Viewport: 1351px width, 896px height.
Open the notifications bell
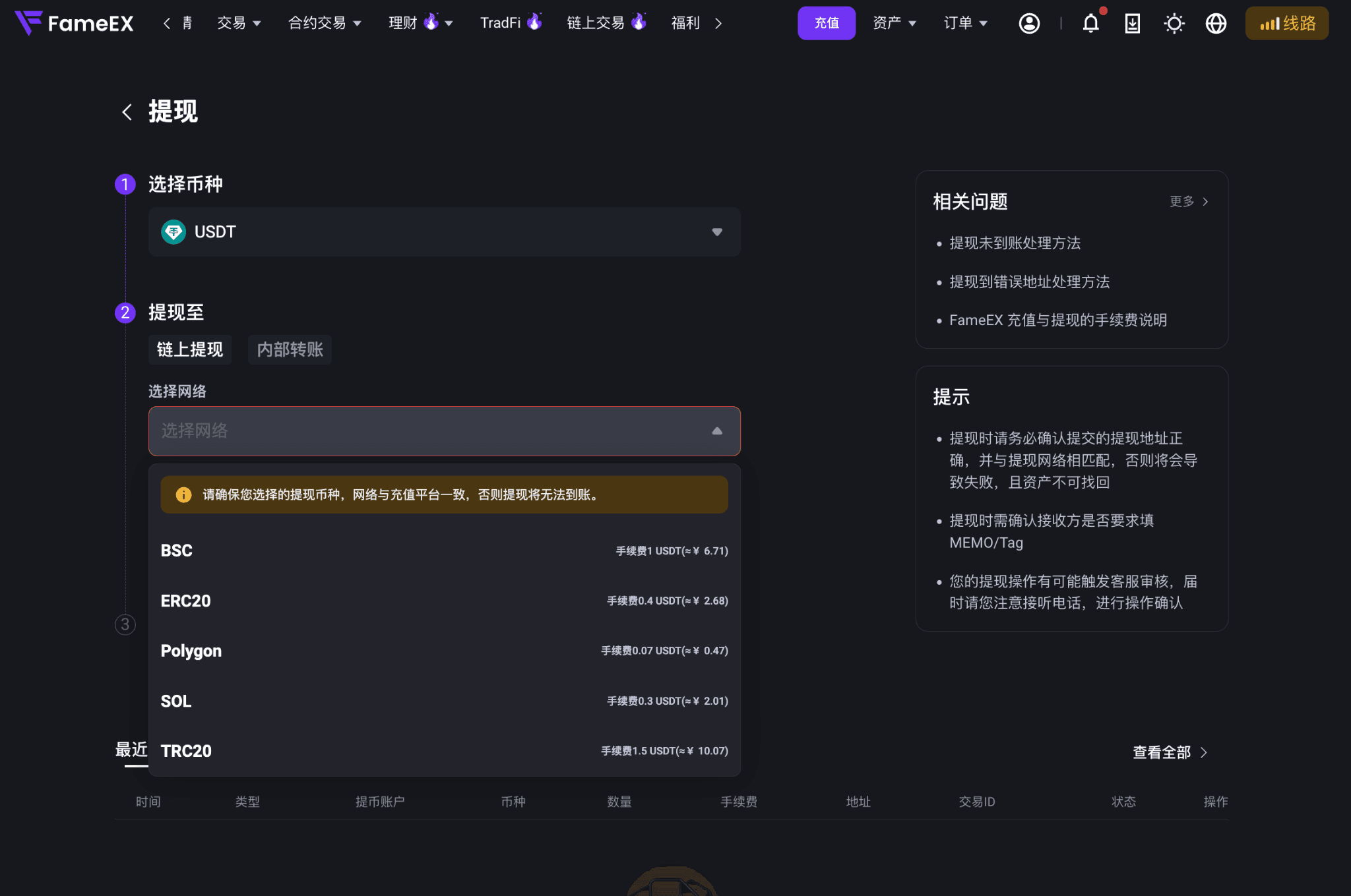1091,23
